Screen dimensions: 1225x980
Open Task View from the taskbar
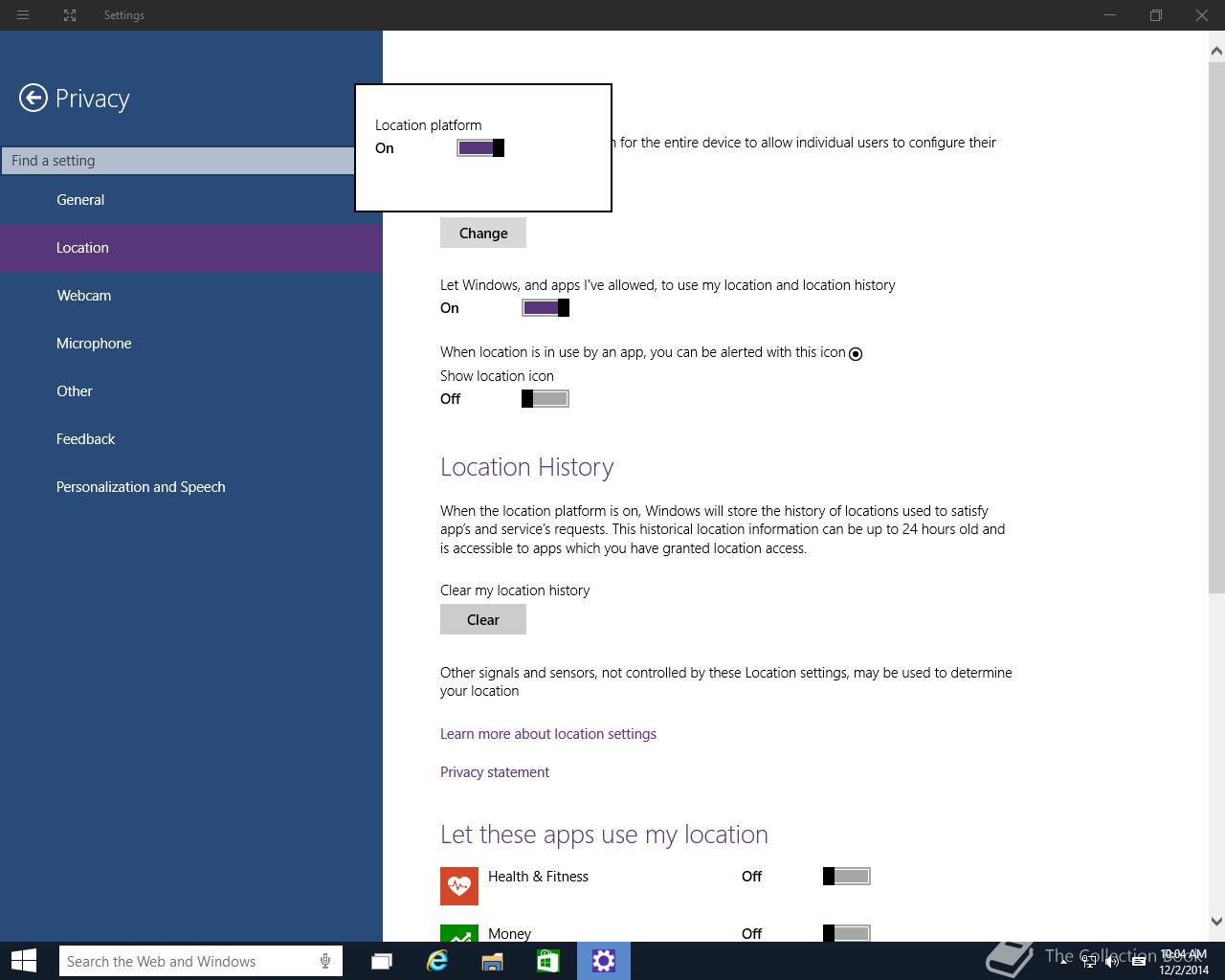tap(381, 961)
